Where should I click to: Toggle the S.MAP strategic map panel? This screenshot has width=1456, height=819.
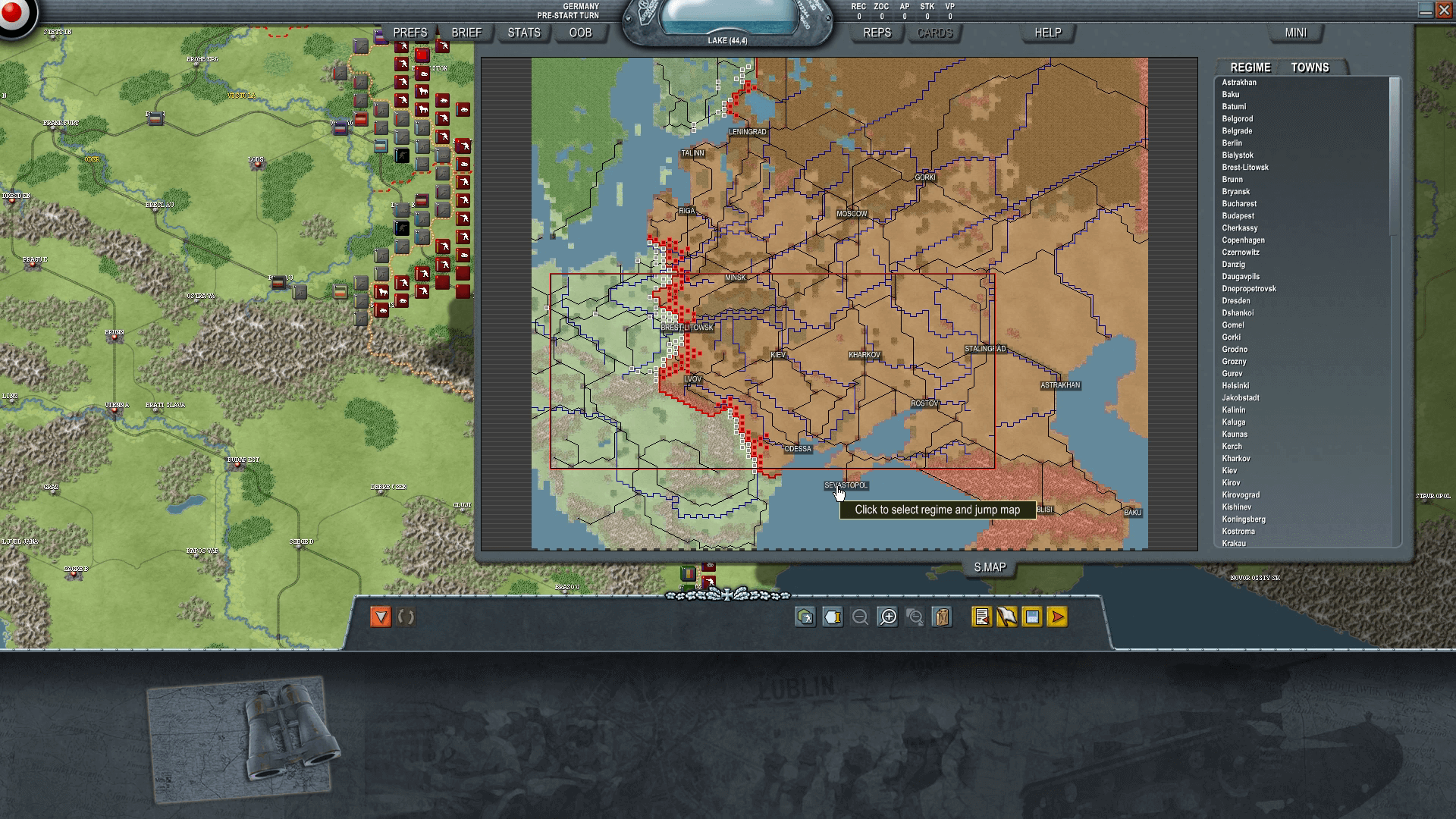(x=990, y=567)
